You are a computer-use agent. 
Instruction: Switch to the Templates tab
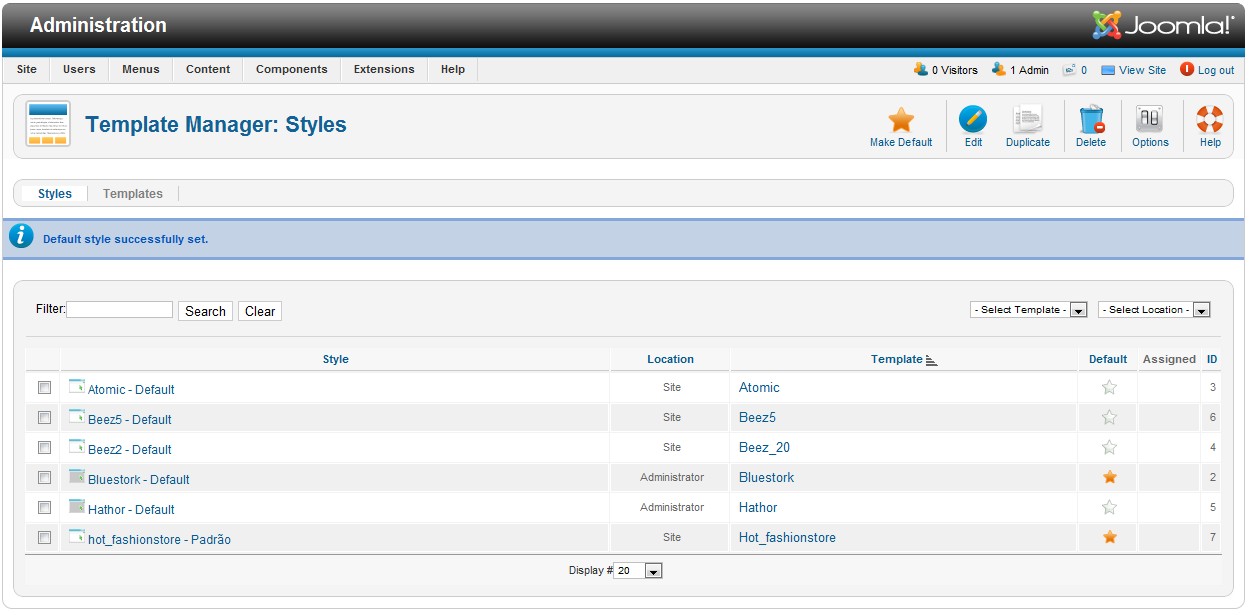point(133,194)
